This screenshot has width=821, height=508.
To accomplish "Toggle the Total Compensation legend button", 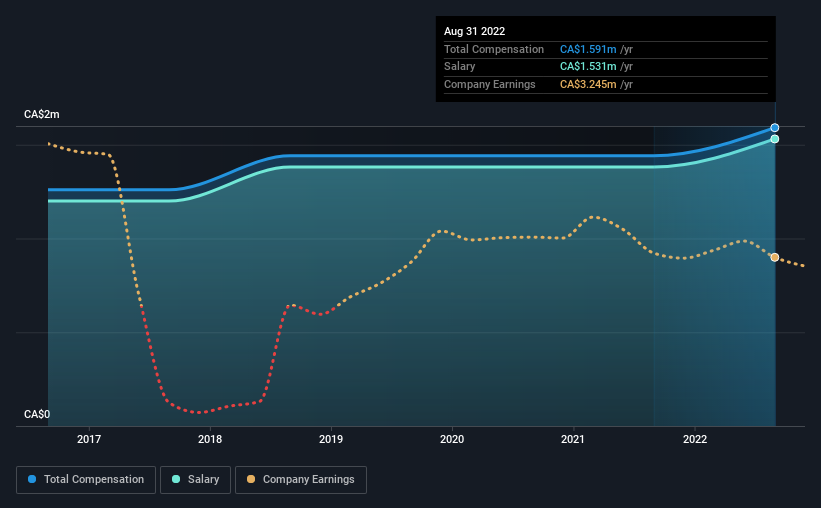I will coord(86,480).
